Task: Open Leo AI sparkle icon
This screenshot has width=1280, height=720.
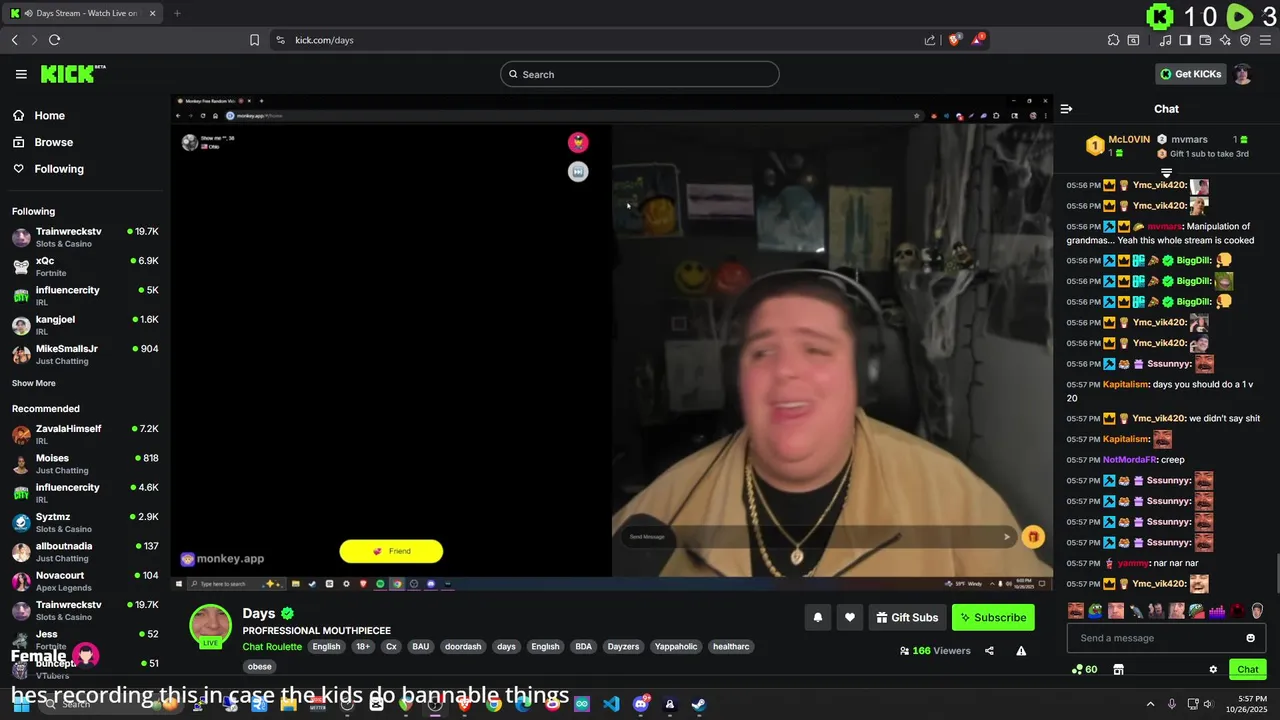Action: (1225, 40)
